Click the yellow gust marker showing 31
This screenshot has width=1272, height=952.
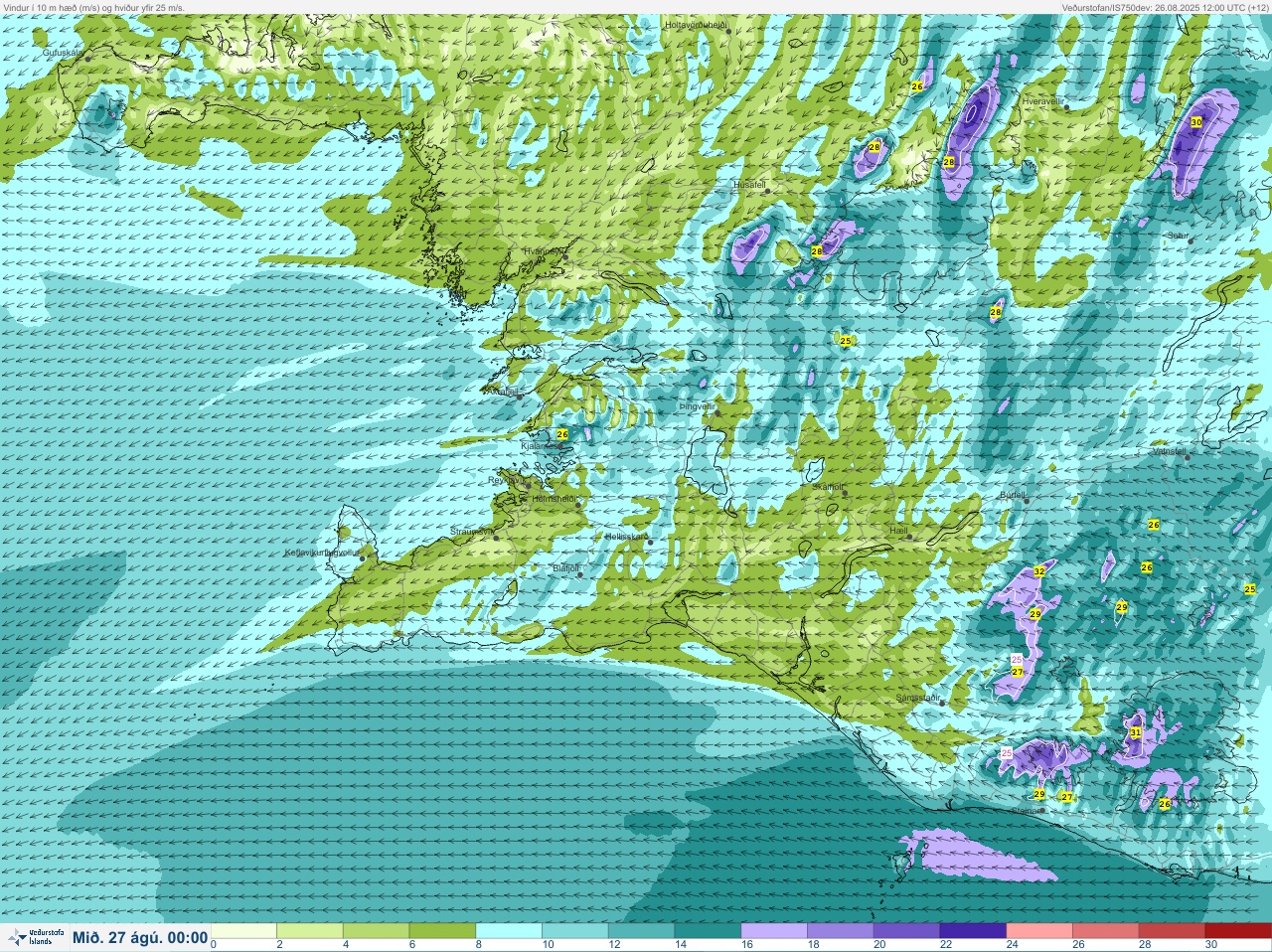pos(1136,732)
